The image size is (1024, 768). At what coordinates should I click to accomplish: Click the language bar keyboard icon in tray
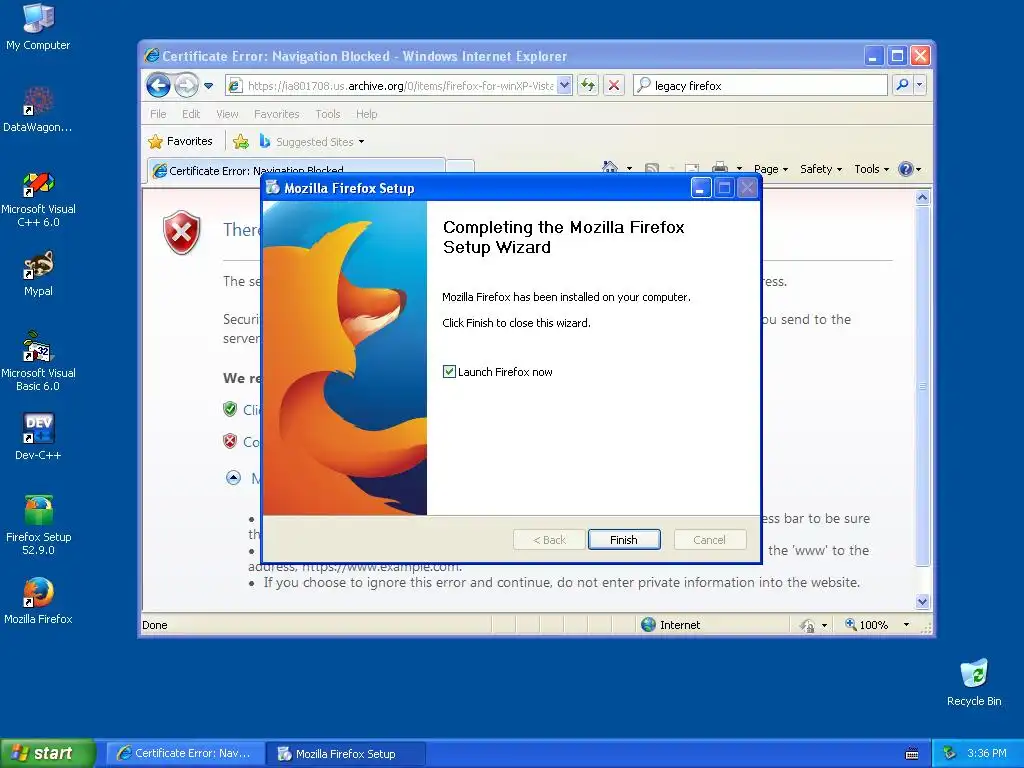912,754
